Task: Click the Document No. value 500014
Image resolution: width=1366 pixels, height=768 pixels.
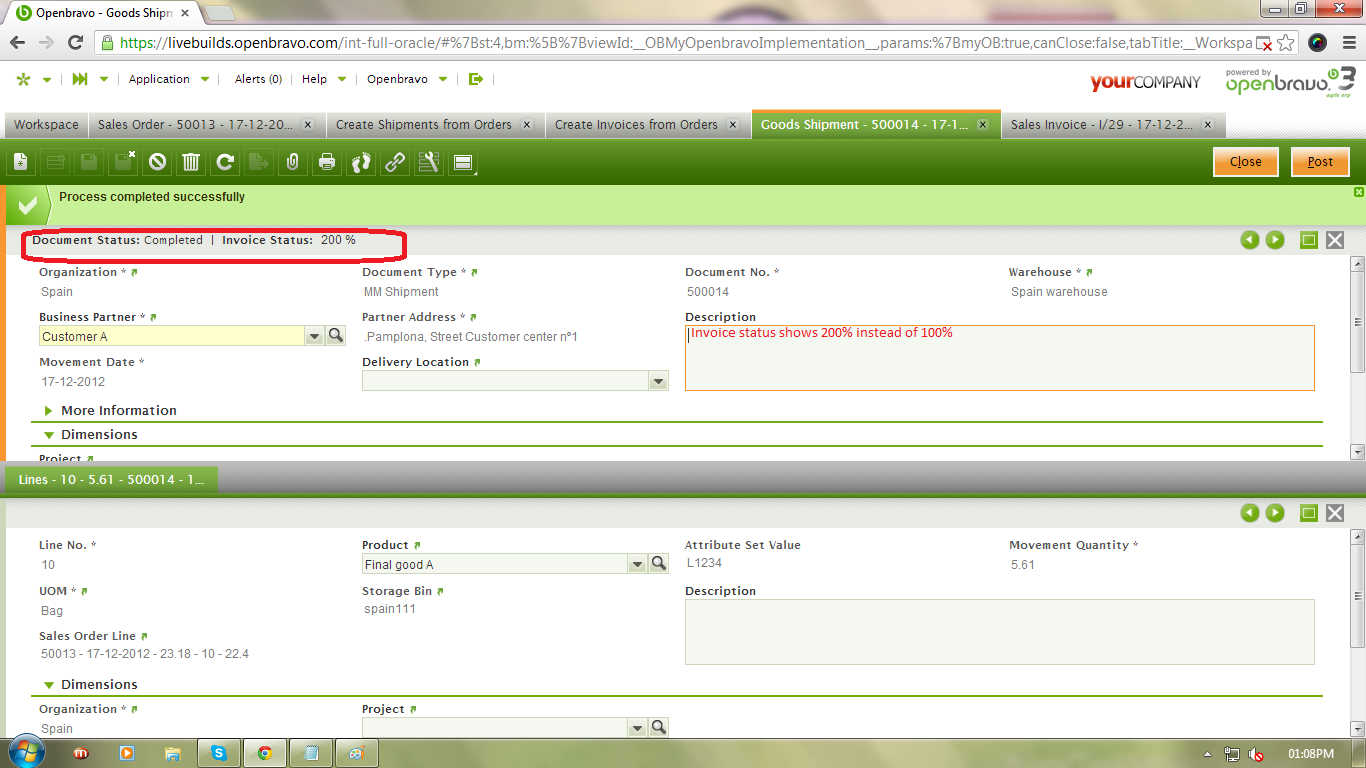Action: [708, 292]
